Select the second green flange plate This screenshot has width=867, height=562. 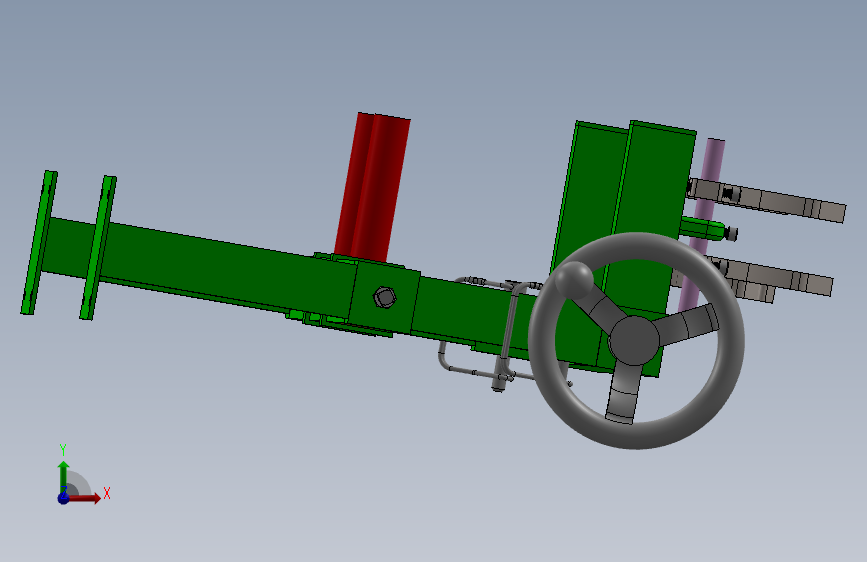pos(98,247)
